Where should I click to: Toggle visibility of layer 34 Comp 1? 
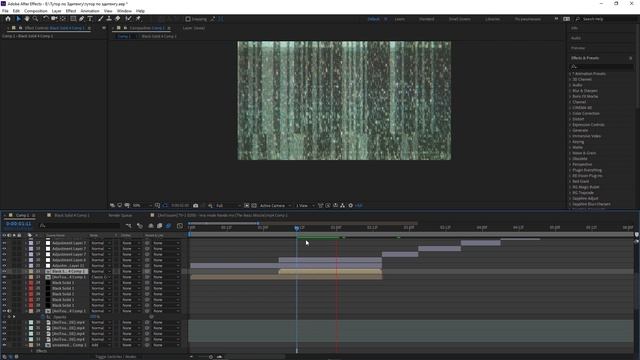tap(4, 345)
